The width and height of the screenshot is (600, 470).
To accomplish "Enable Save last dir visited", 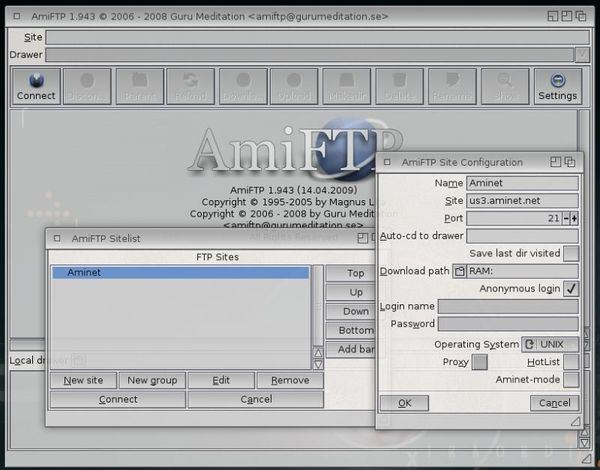I will click(x=571, y=254).
